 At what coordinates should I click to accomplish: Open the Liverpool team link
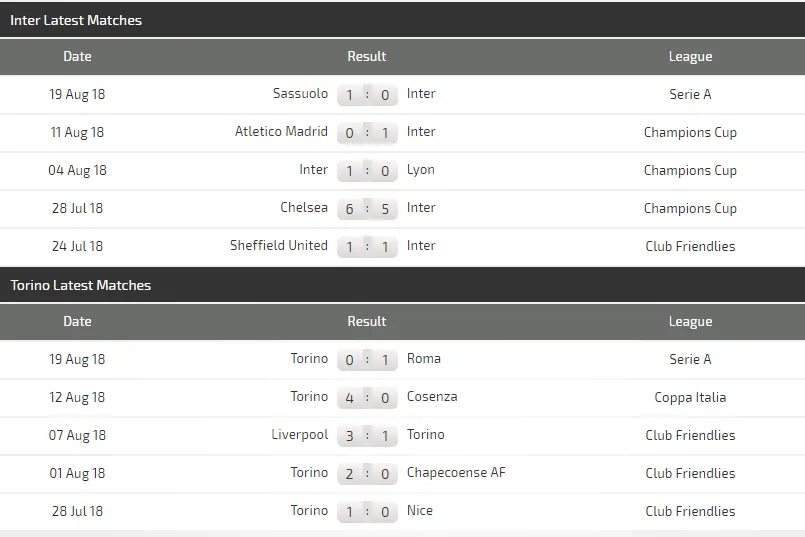click(300, 435)
